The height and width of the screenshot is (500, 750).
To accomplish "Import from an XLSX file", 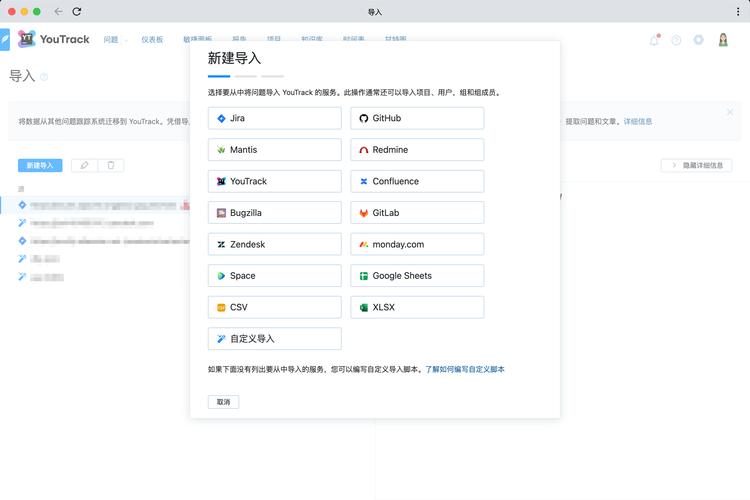I will [x=417, y=307].
